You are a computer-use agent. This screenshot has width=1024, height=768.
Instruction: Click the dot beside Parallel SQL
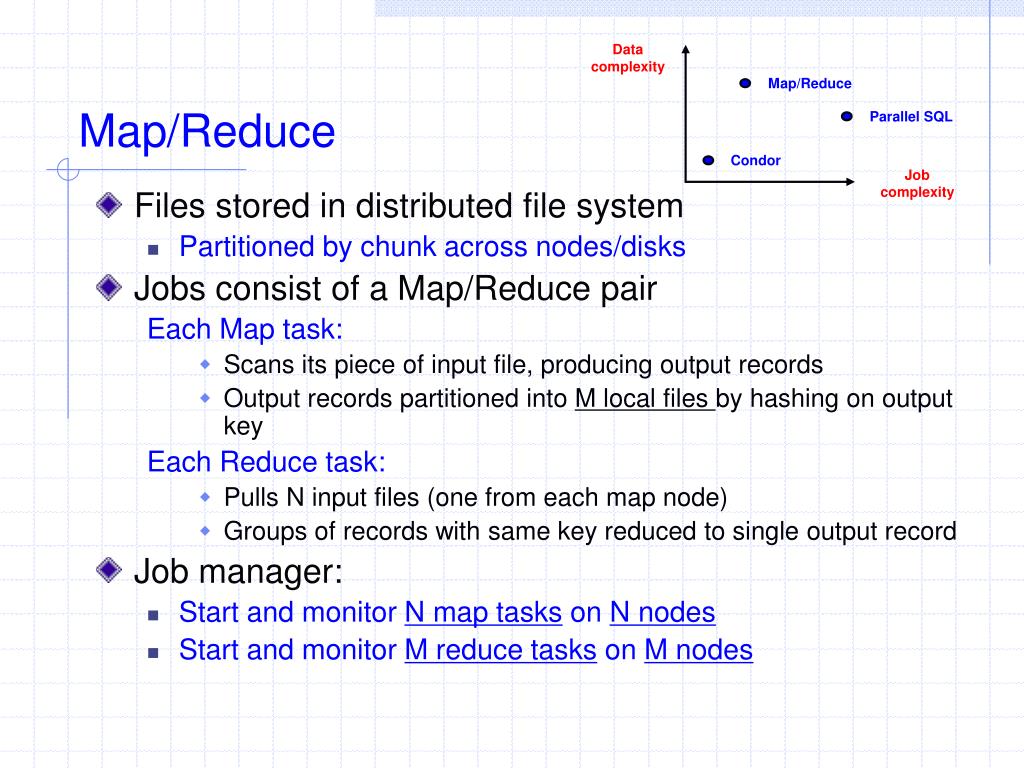[846, 116]
